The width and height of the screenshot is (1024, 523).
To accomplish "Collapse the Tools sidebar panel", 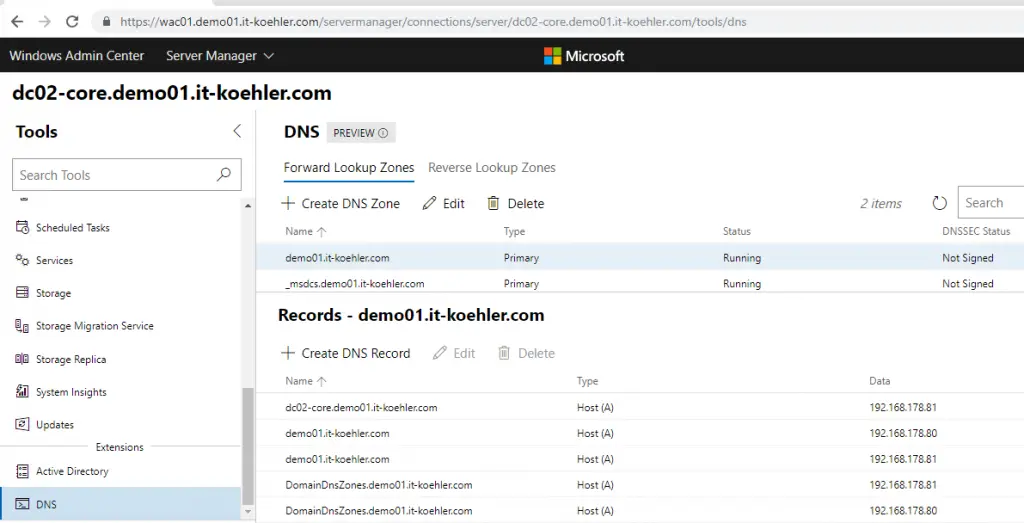I will (237, 131).
